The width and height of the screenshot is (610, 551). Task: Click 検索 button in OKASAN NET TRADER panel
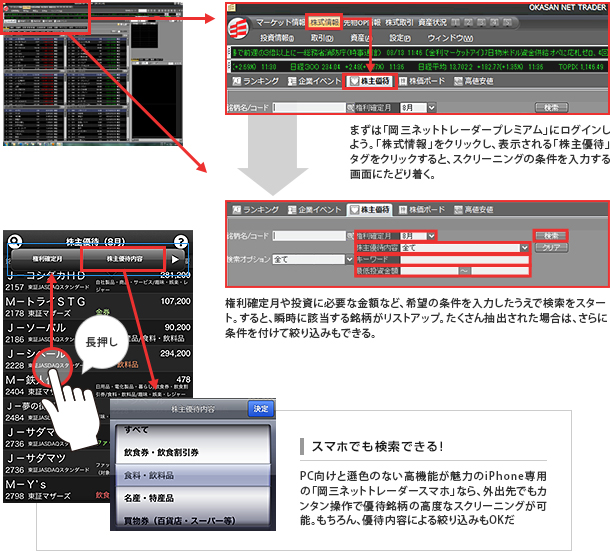tap(551, 107)
